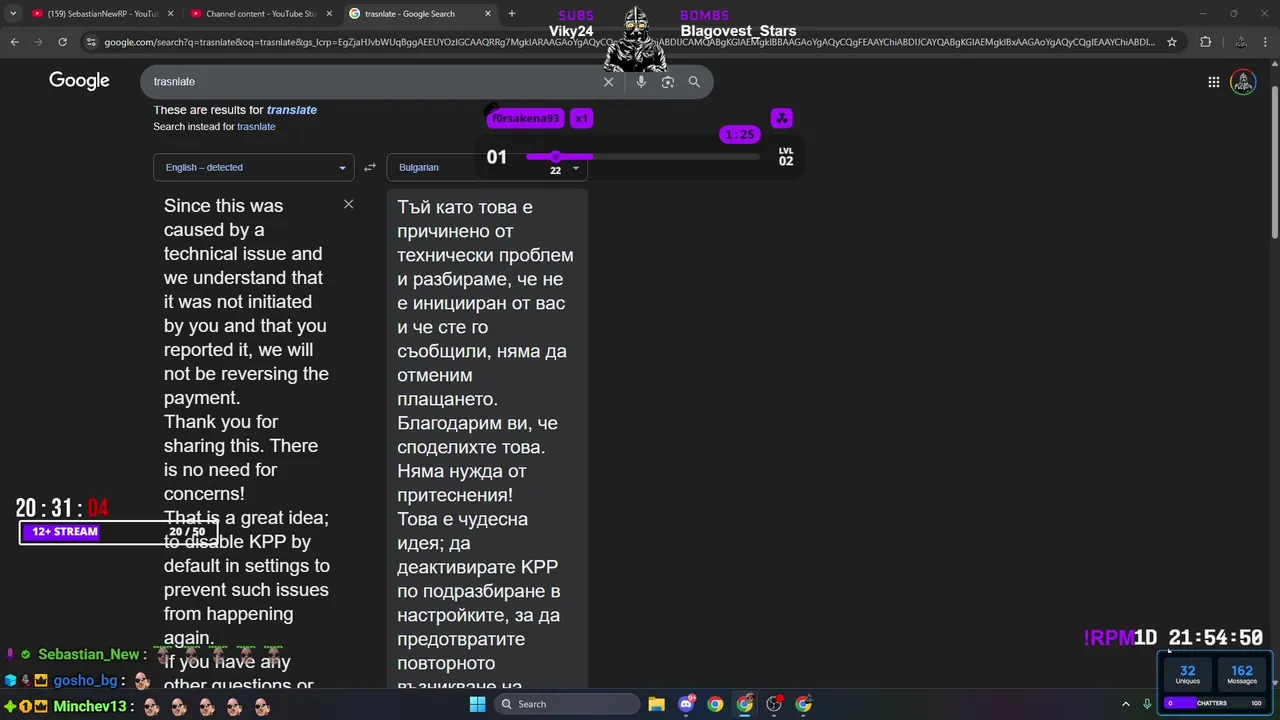The width and height of the screenshot is (1280, 720).
Task: Click the f0rsakena93 overlay badge
Action: tap(526, 118)
